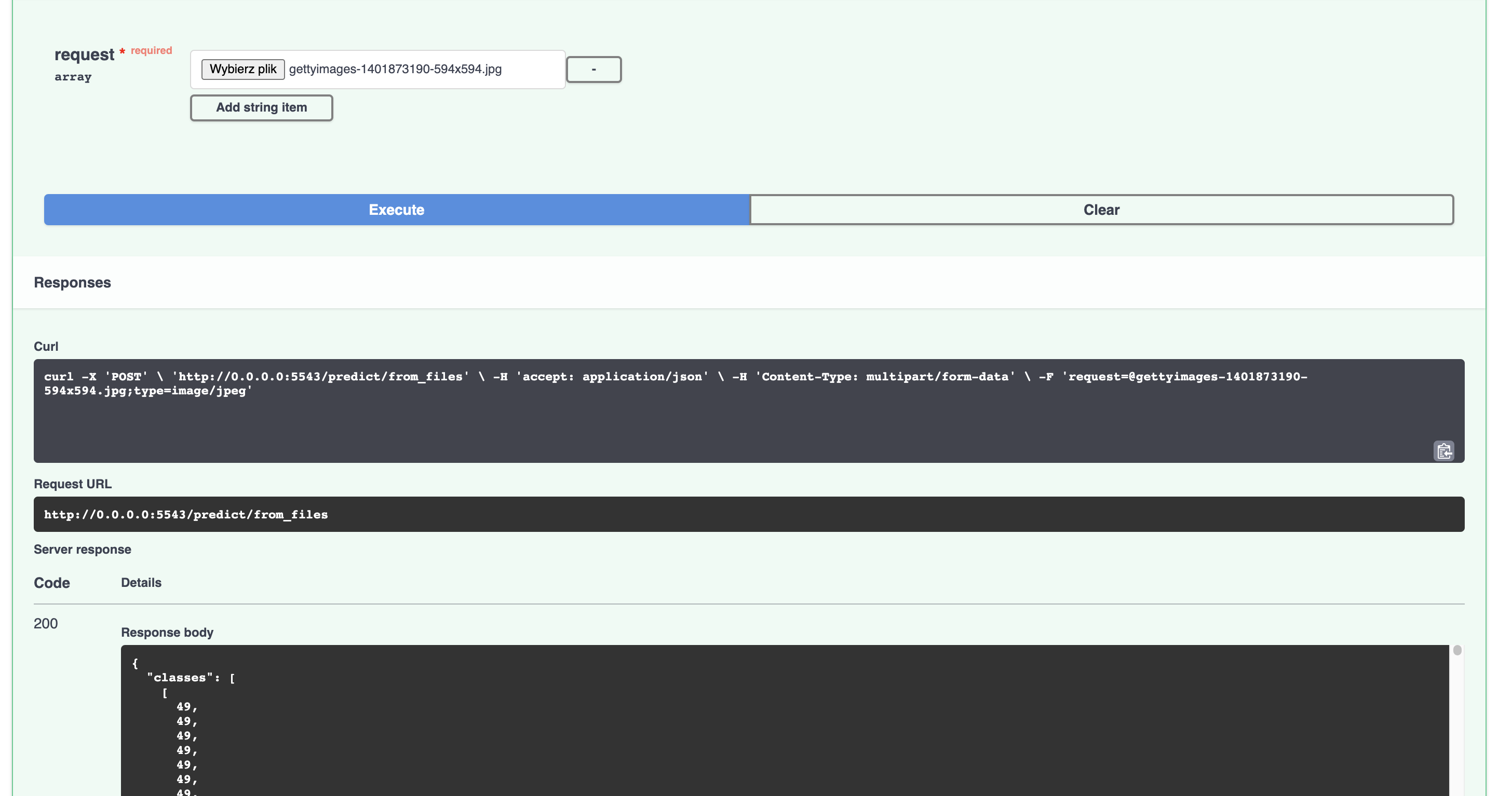Click the Execute button
Viewport: 1512px width, 796px height.
pyautogui.click(x=396, y=210)
